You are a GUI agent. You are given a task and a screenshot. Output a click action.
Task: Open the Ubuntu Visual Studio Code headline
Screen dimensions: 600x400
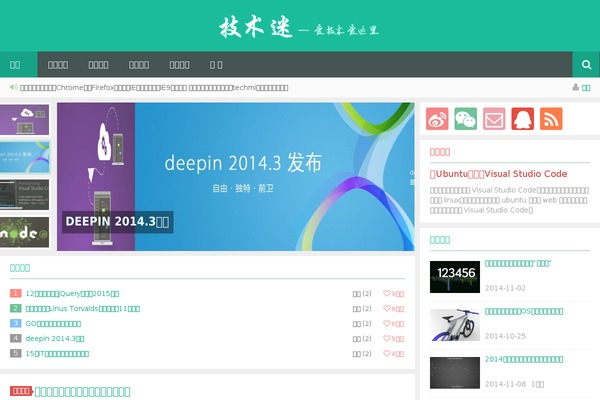tap(498, 174)
